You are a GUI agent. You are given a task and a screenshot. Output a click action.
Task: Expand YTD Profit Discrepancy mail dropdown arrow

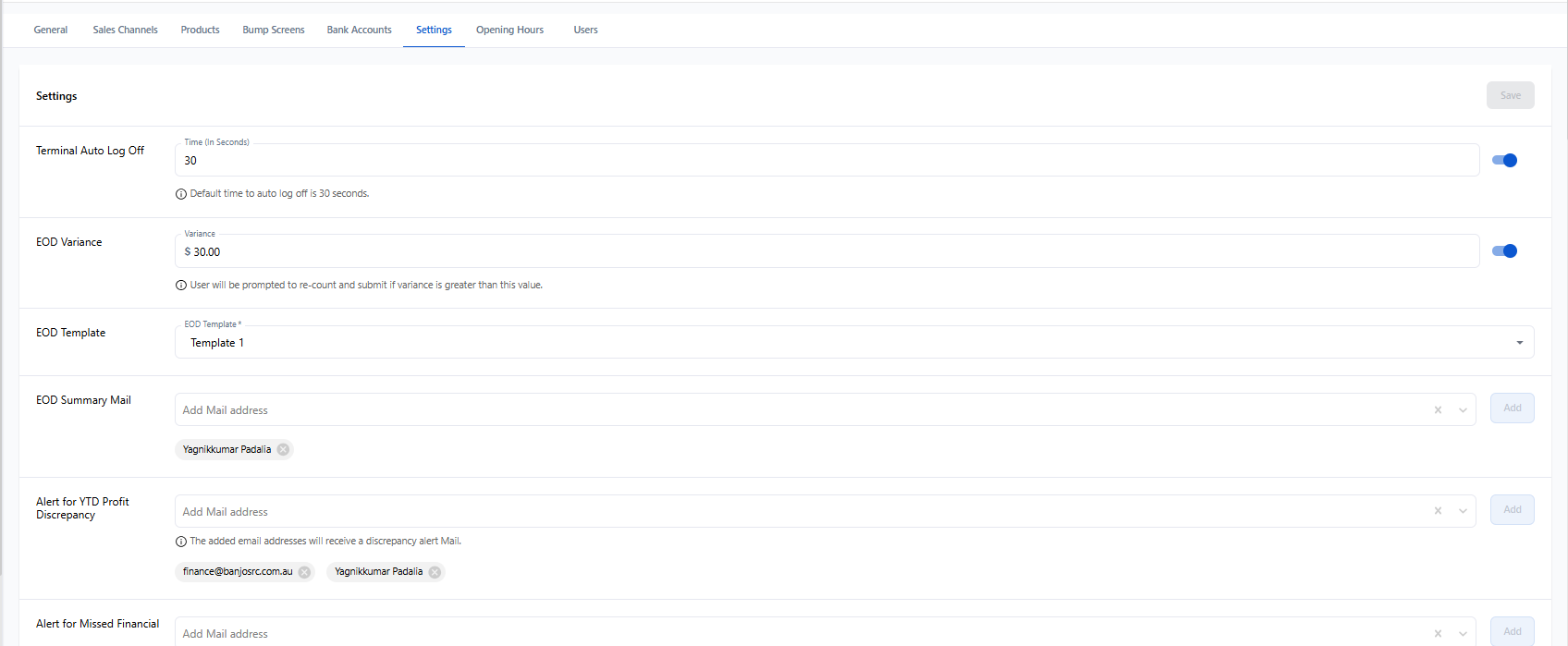[x=1463, y=511]
